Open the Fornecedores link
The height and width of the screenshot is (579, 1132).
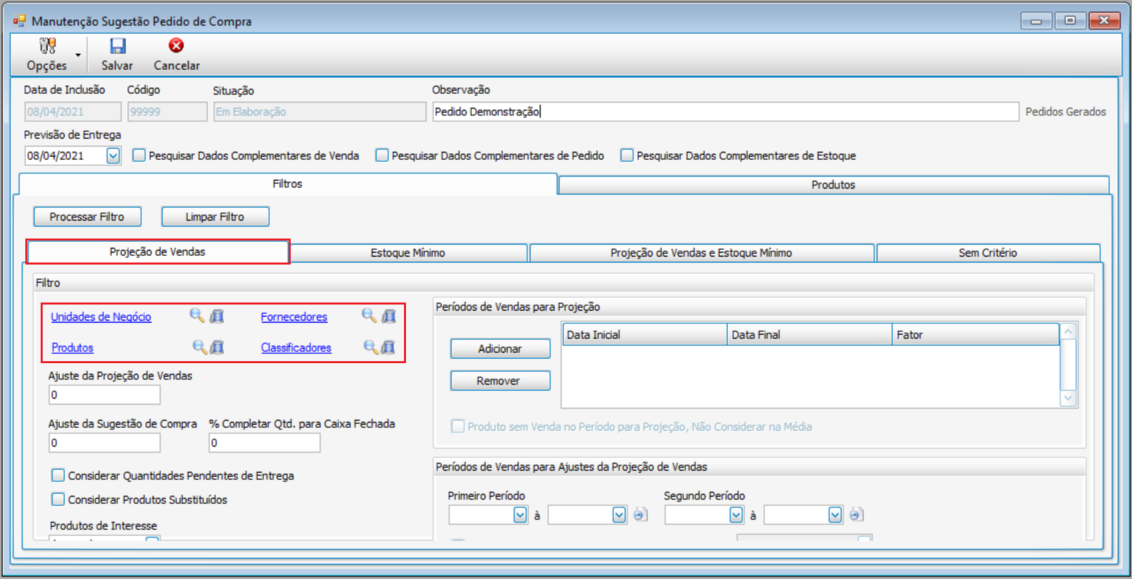click(294, 316)
